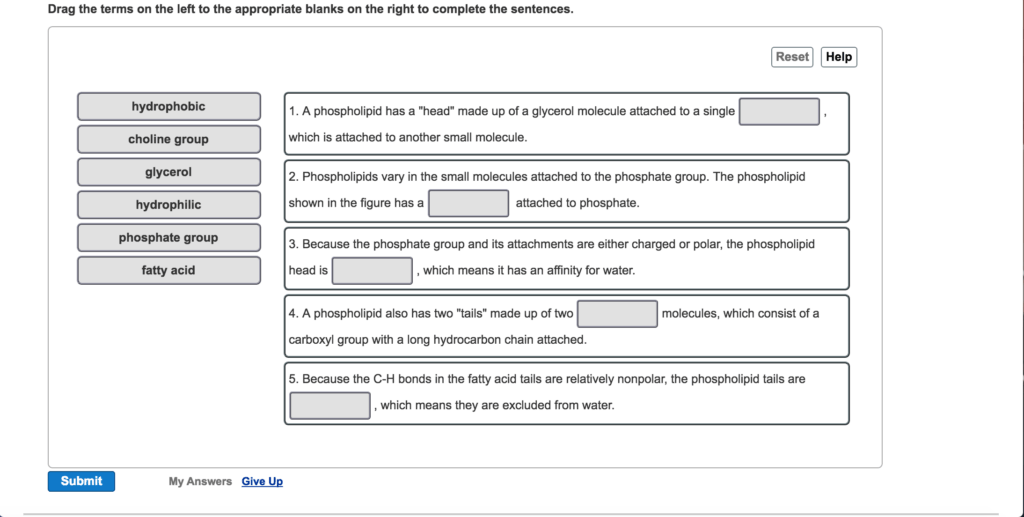Click the text "which means they are excluded from water"
This screenshot has height=517, width=1024.
[497, 405]
